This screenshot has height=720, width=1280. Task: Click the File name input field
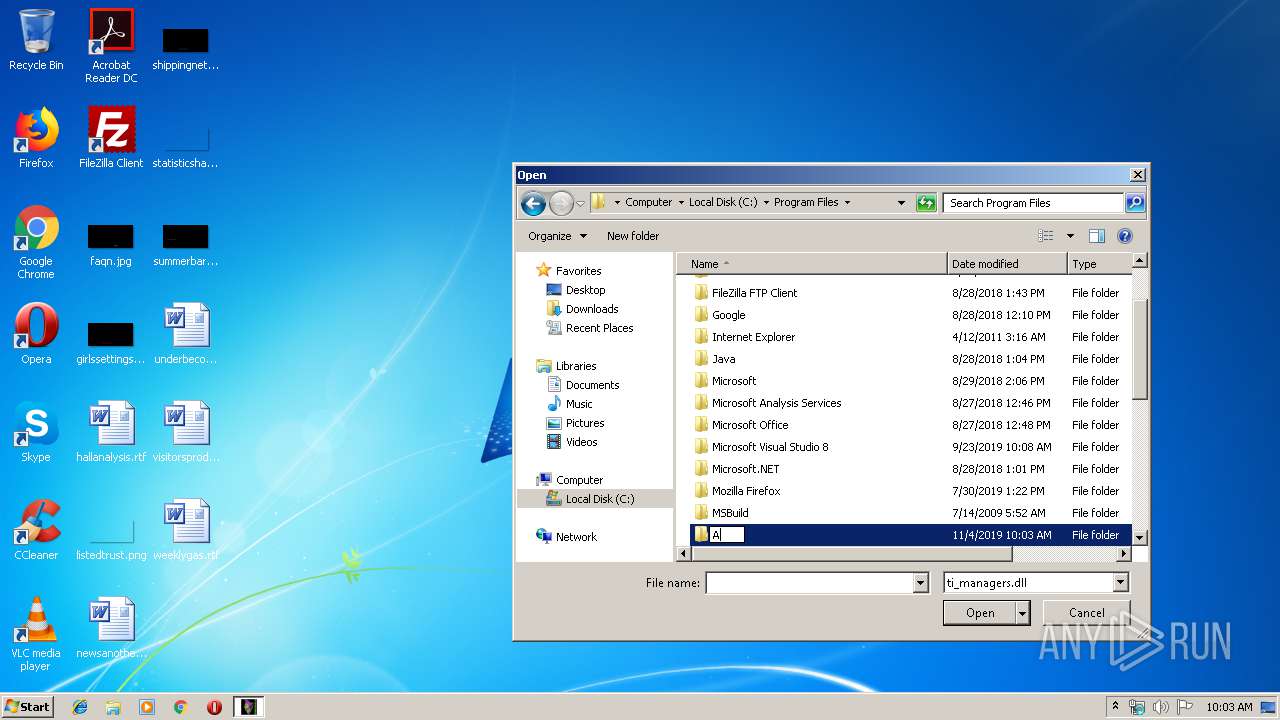click(x=809, y=582)
